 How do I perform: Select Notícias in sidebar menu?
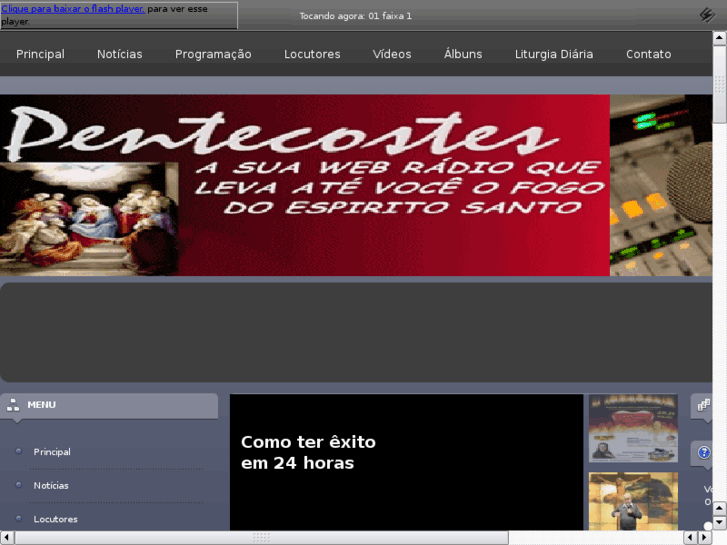point(51,485)
